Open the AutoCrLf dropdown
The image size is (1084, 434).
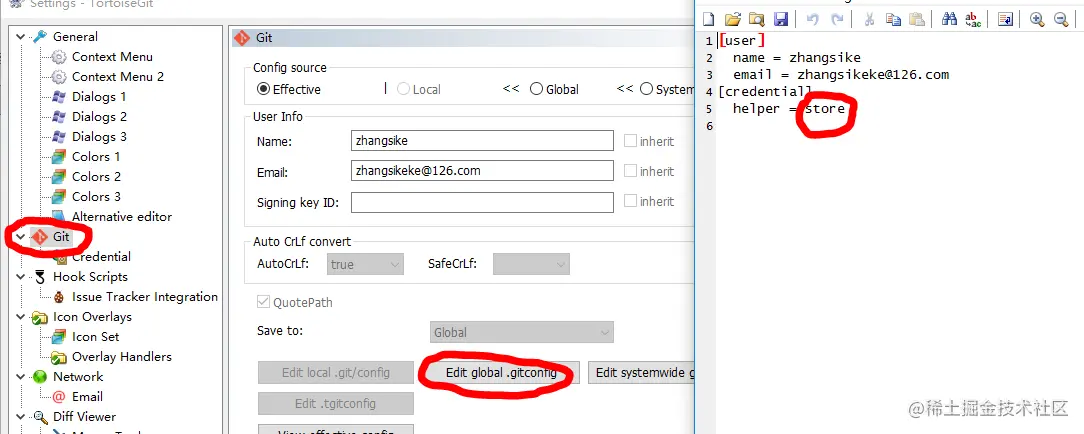365,264
